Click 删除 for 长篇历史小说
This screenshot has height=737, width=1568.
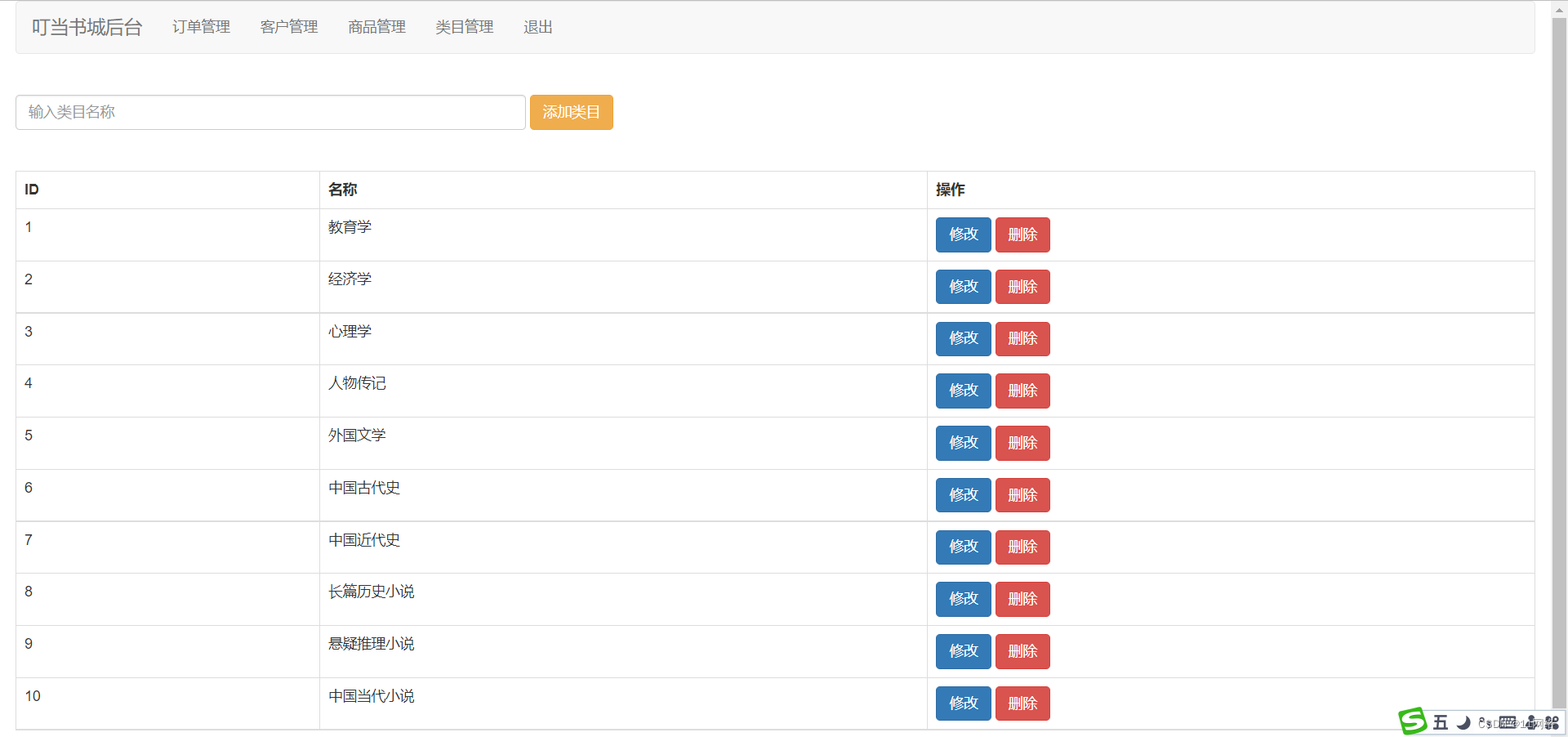click(1022, 599)
